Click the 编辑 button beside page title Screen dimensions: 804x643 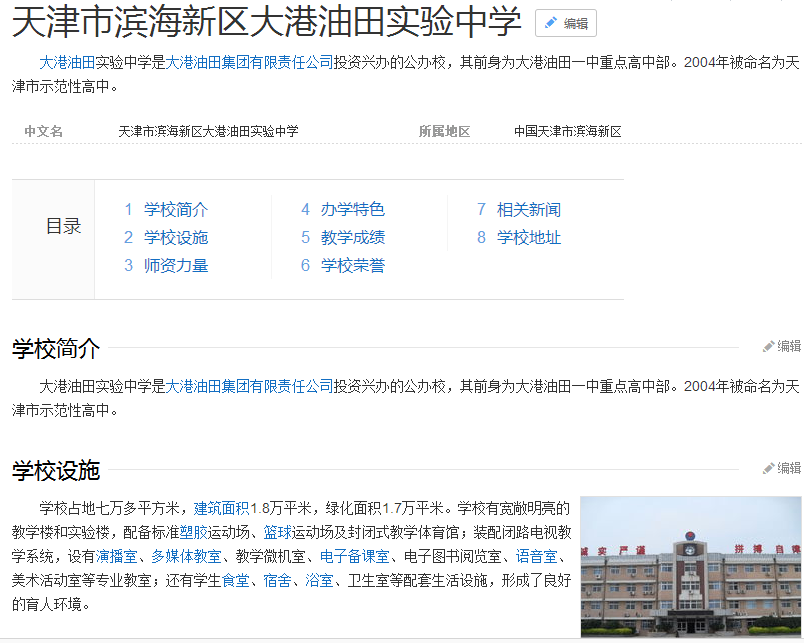pos(566,23)
